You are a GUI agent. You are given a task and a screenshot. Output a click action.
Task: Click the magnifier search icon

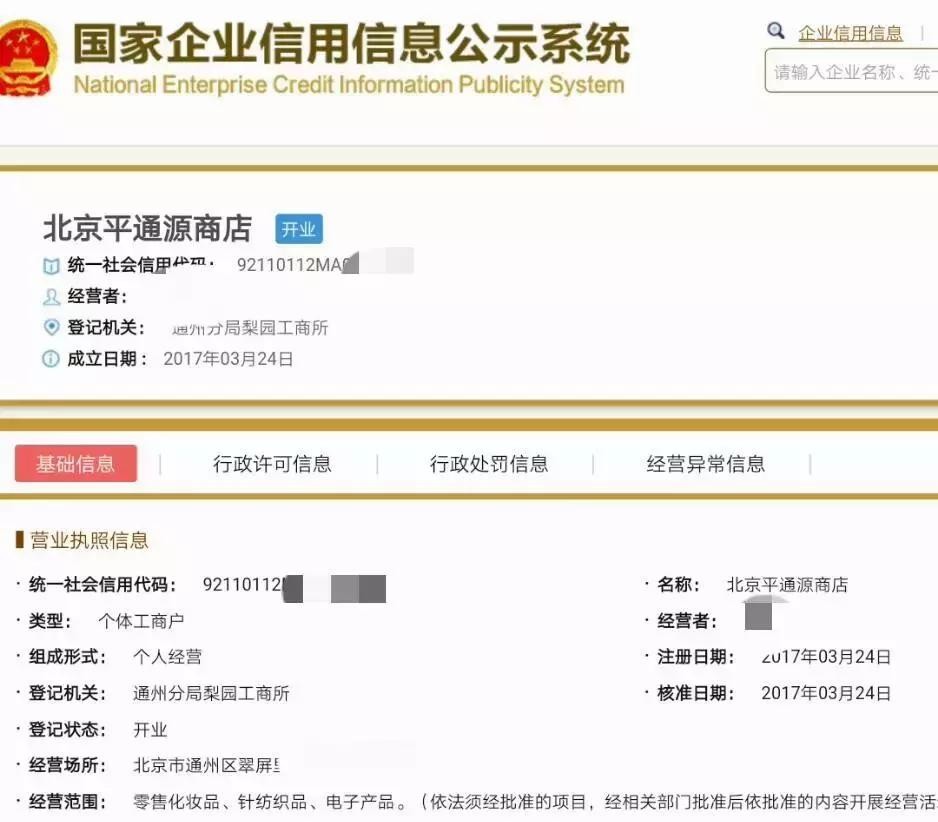coord(776,31)
